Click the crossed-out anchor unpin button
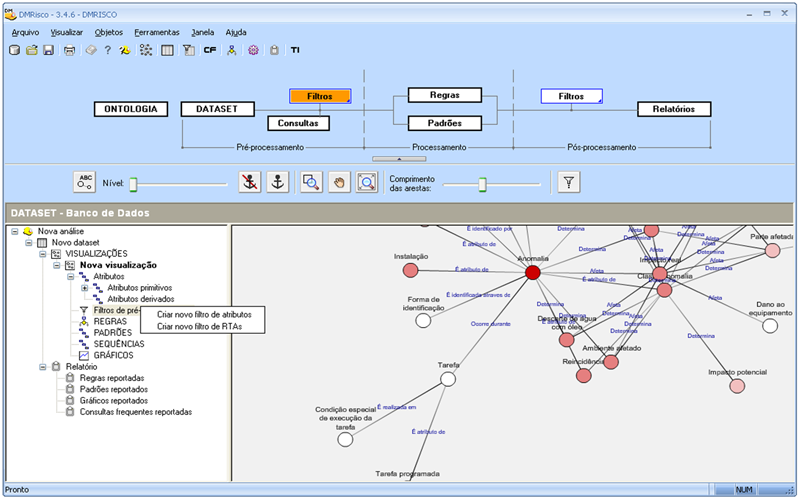 (249, 182)
